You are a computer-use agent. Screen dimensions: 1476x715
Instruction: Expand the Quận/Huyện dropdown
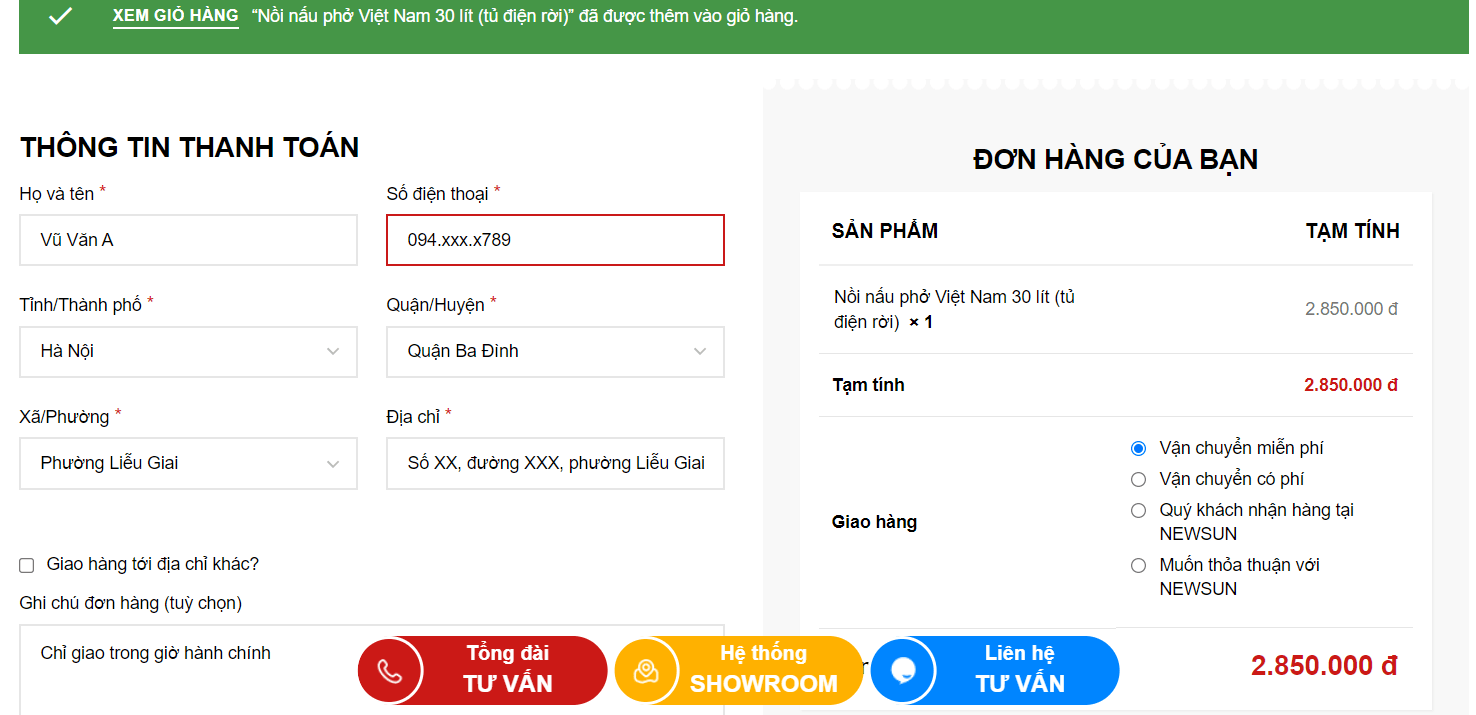pos(555,351)
